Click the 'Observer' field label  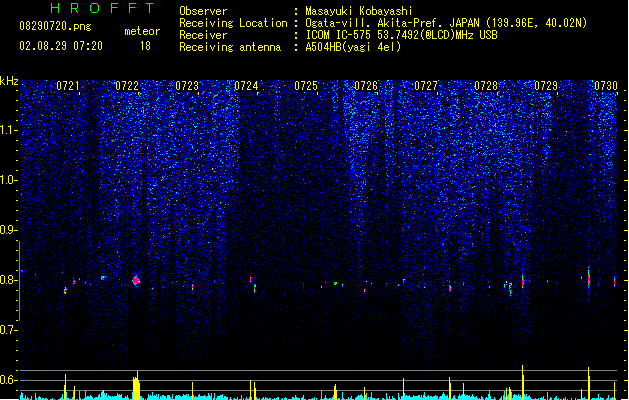[203, 11]
